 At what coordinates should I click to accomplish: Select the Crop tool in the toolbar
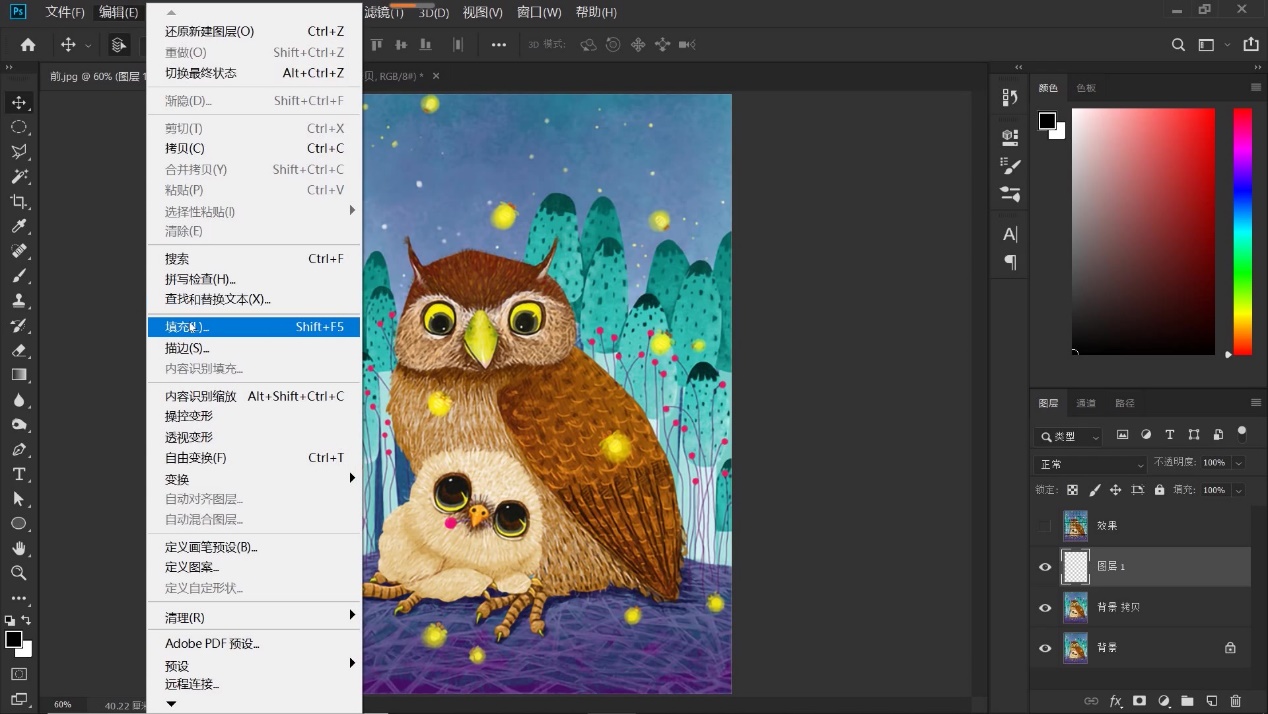click(18, 201)
